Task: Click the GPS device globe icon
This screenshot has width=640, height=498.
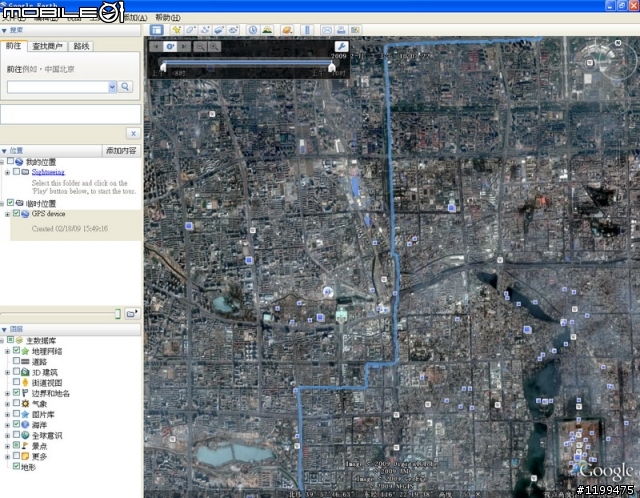Action: point(25,214)
